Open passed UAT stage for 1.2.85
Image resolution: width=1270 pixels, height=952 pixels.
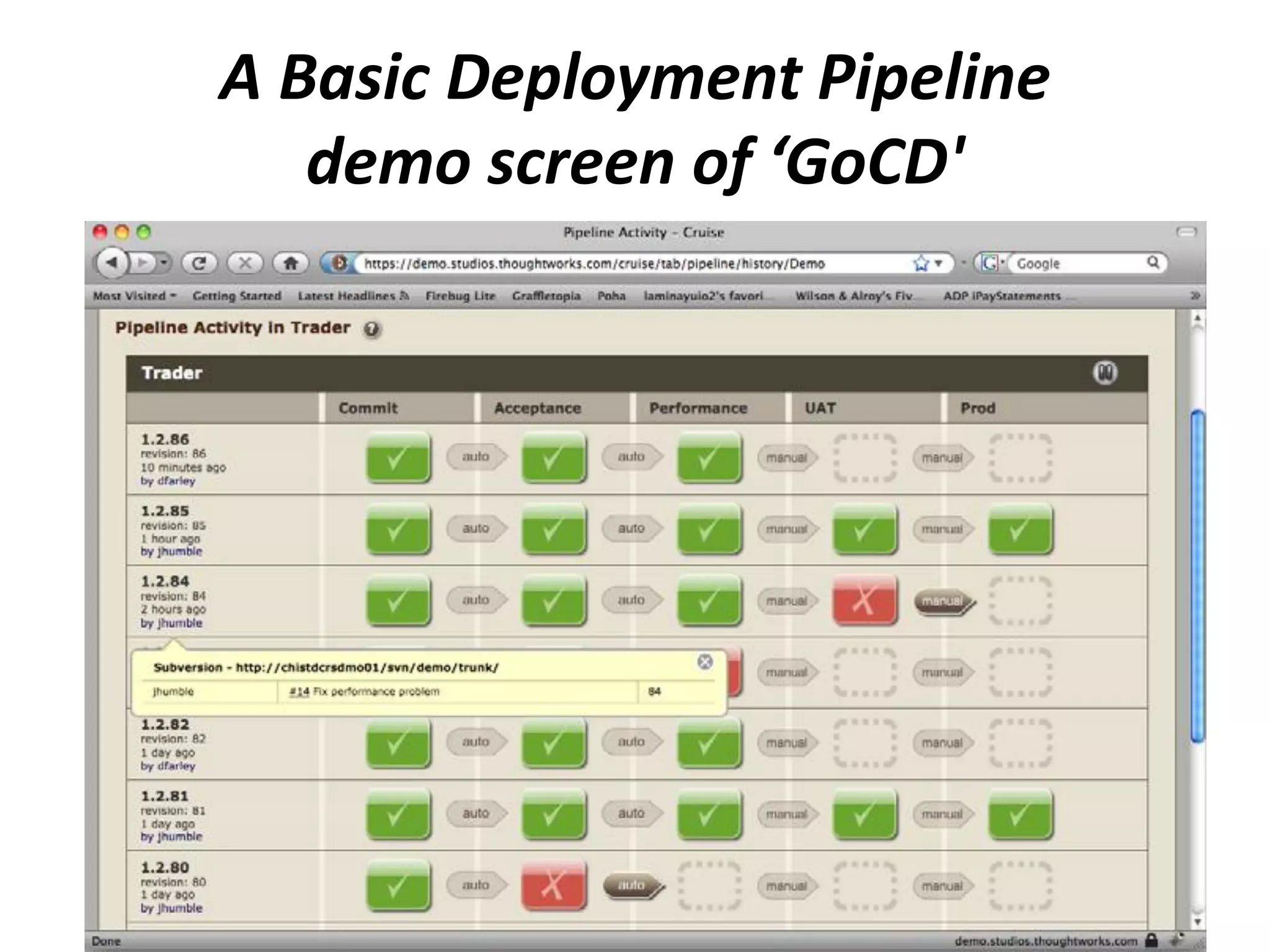pyautogui.click(x=864, y=529)
